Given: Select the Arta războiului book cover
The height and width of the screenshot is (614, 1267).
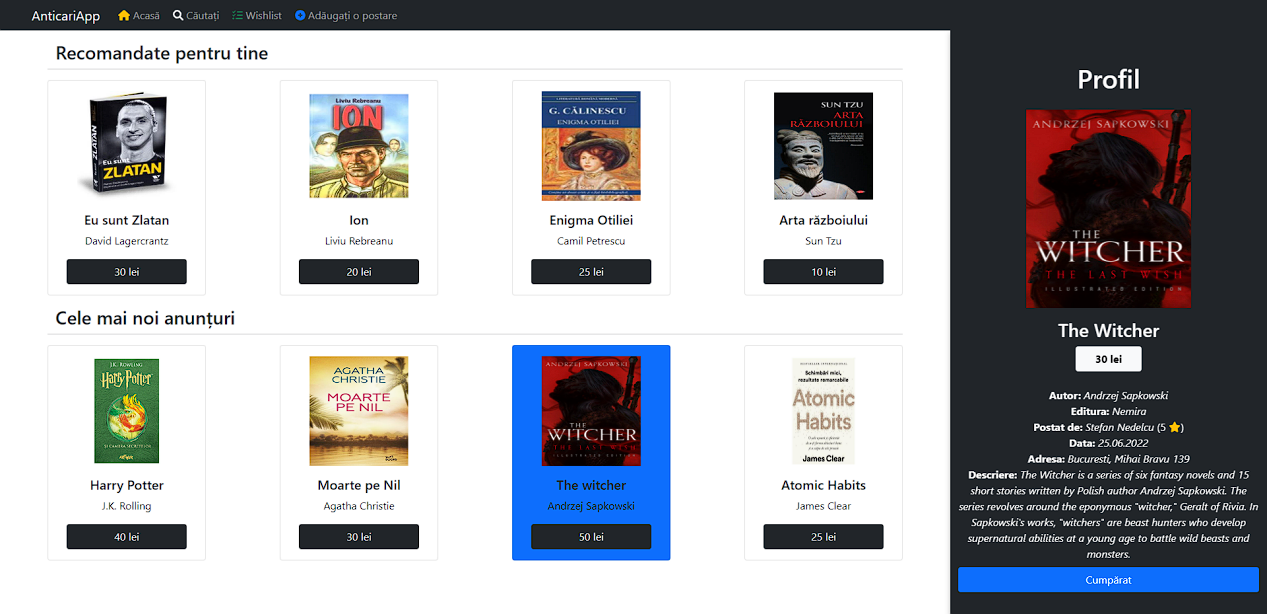Looking at the screenshot, I should coord(823,146).
